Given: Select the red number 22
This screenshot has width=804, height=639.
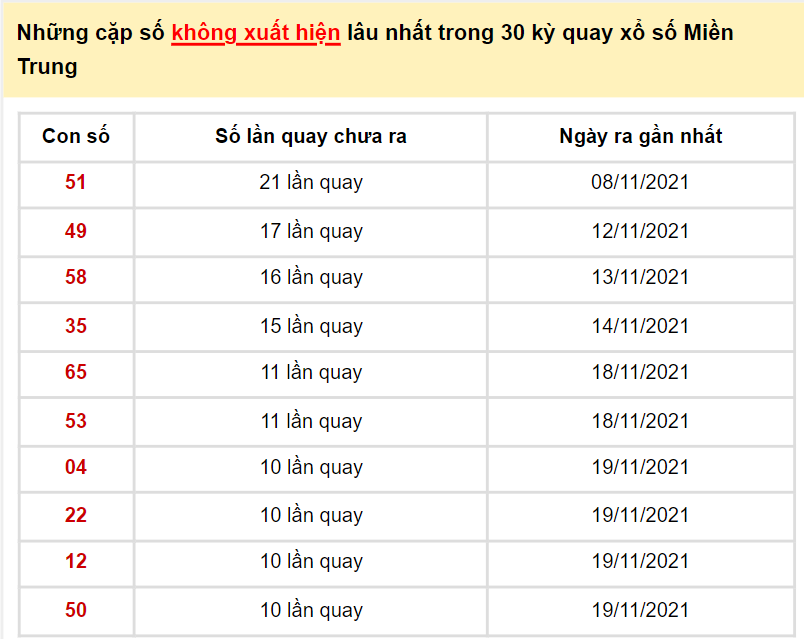Looking at the screenshot, I should pyautogui.click(x=76, y=515).
